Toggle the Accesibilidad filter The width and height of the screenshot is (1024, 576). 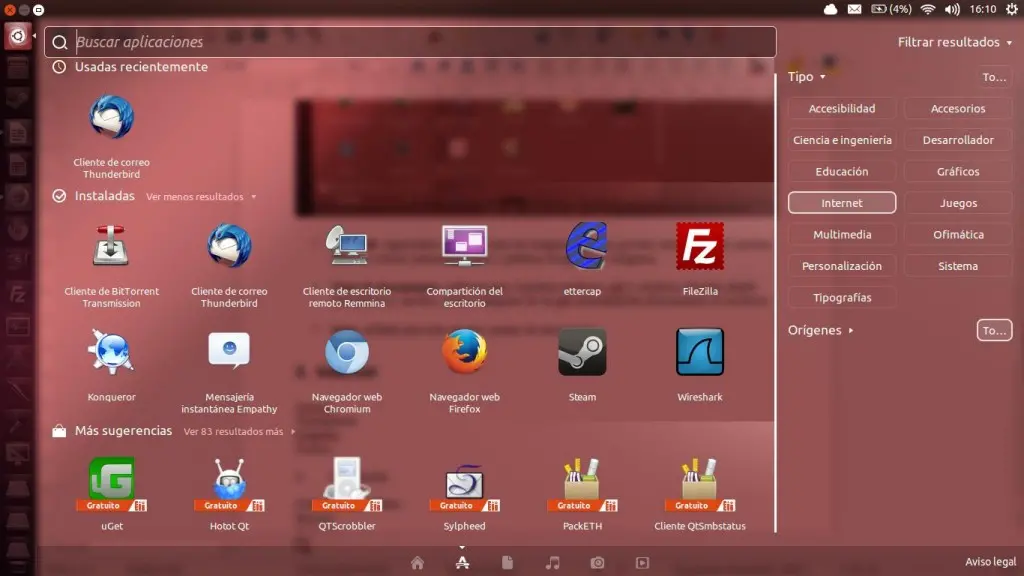point(842,108)
